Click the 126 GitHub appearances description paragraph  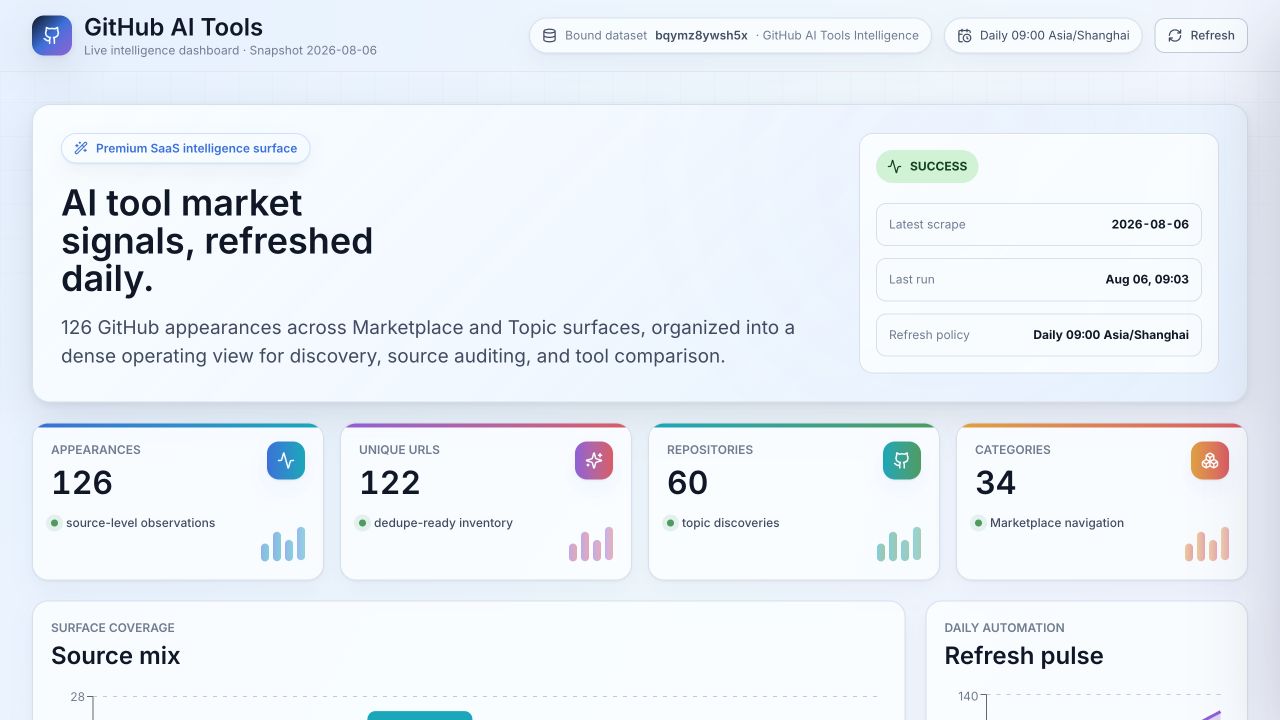coord(428,342)
